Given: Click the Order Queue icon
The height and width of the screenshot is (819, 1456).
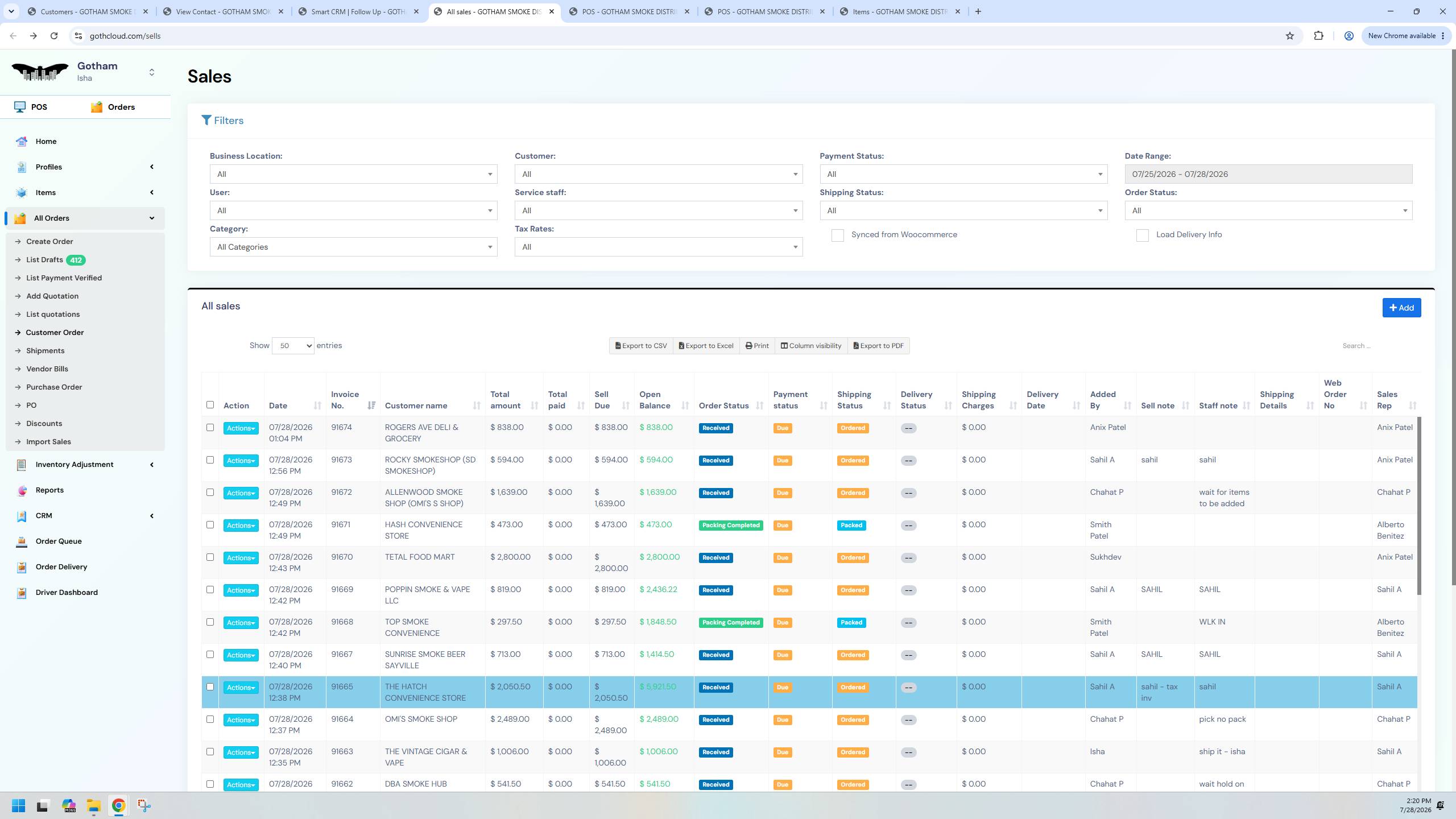Looking at the screenshot, I should coord(22,541).
